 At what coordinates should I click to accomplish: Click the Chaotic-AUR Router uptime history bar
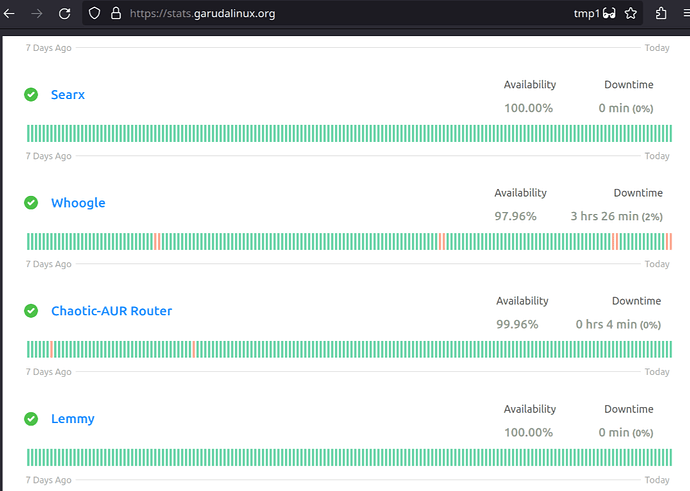click(x=349, y=349)
